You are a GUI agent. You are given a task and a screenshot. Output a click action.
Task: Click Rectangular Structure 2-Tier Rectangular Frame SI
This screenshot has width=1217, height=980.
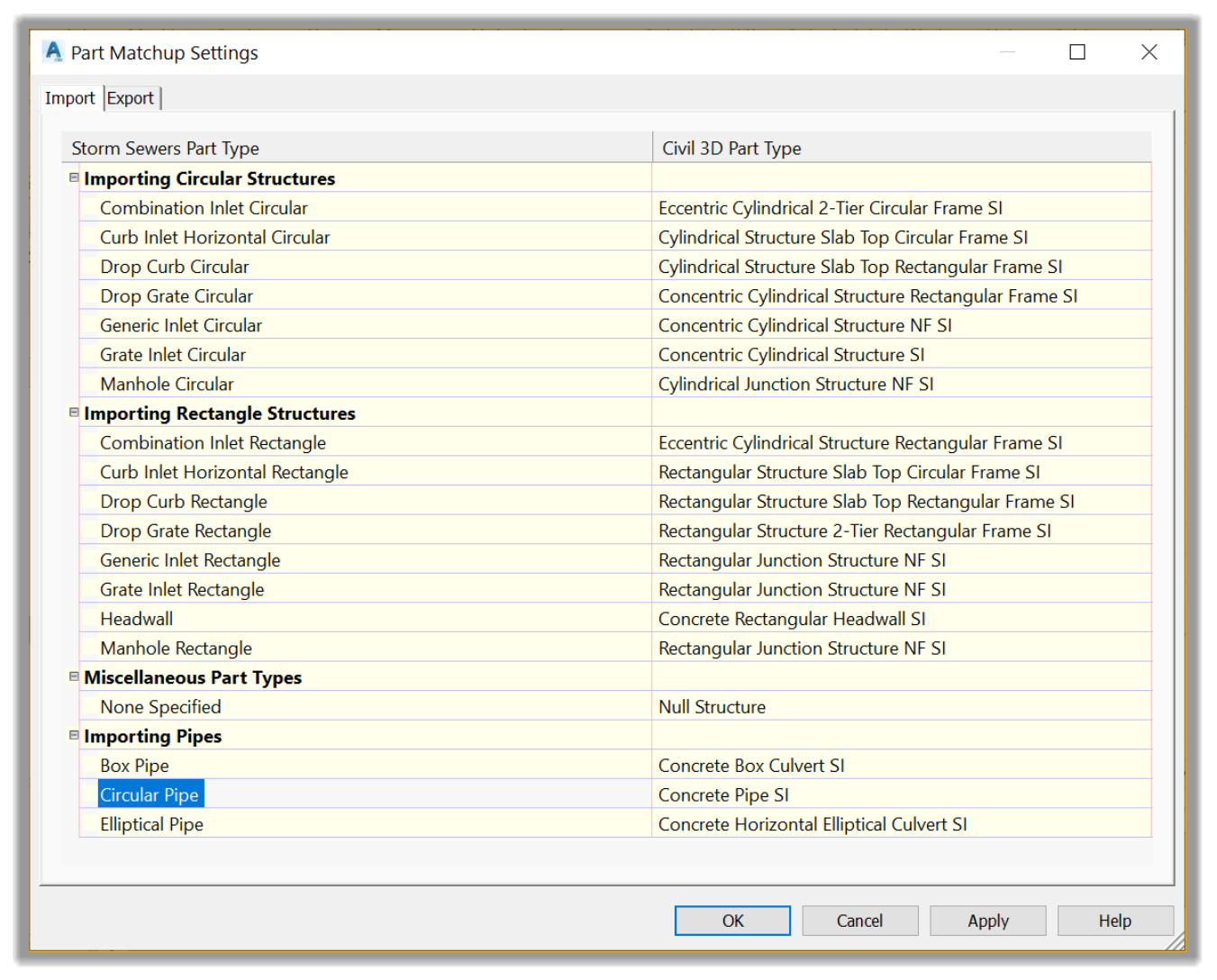point(902,531)
